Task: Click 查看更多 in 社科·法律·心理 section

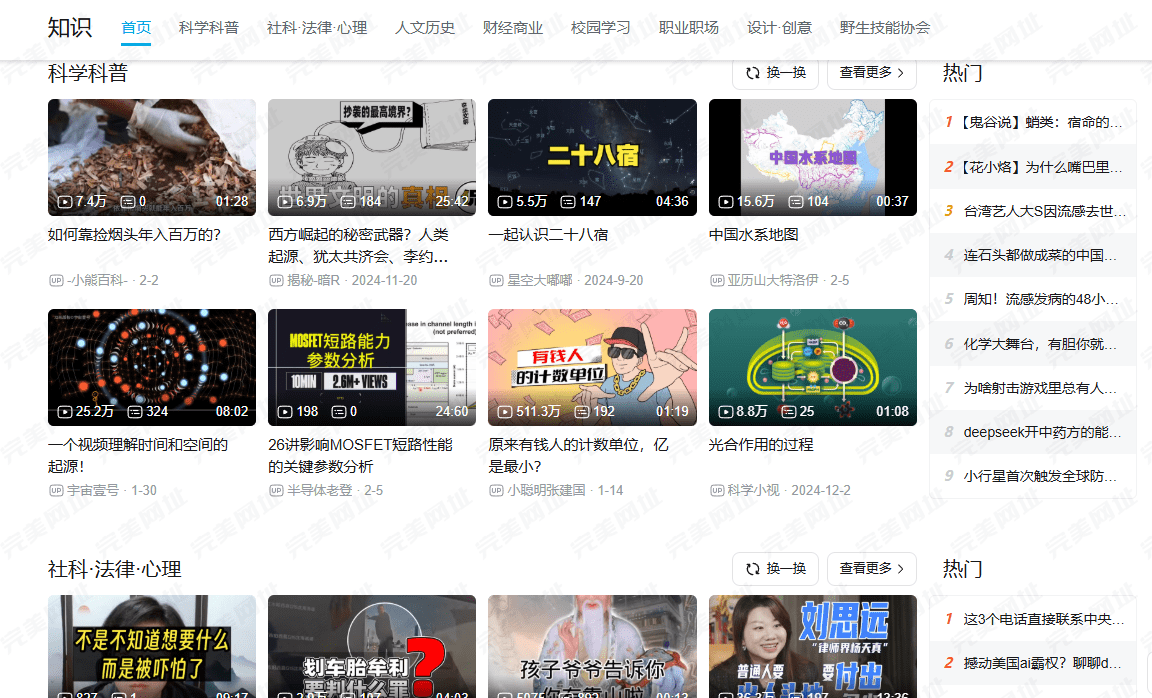Action: point(871,569)
